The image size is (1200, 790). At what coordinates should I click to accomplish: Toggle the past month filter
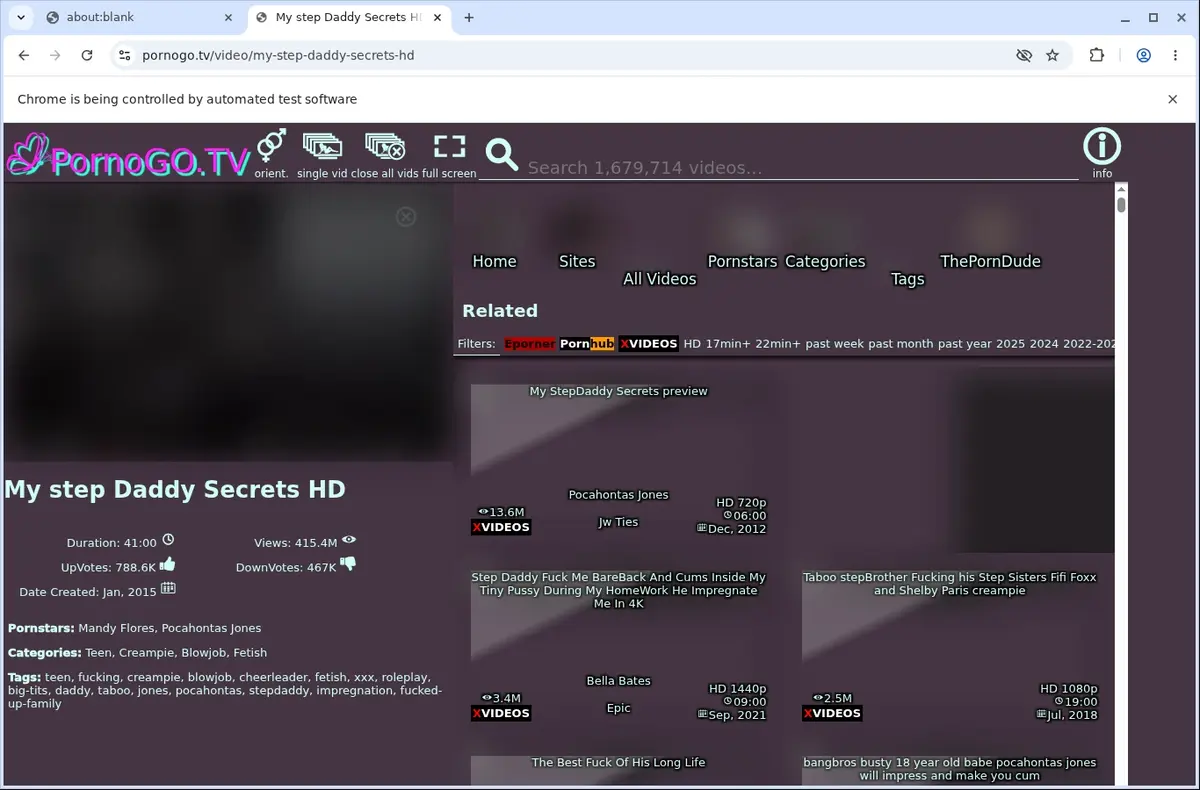(900, 343)
